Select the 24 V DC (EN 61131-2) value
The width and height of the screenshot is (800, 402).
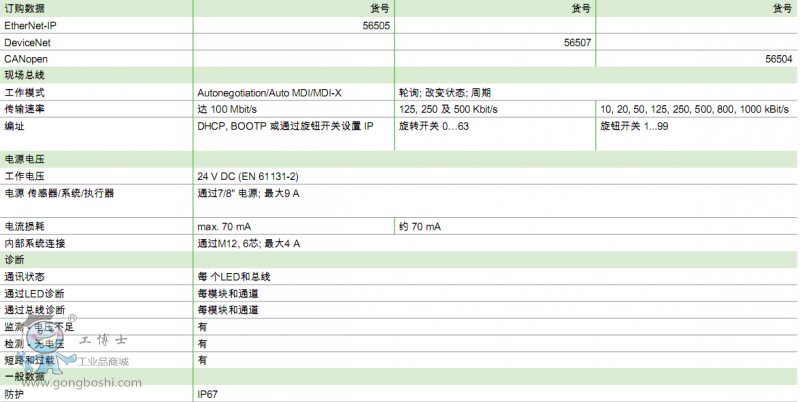pyautogui.click(x=247, y=176)
